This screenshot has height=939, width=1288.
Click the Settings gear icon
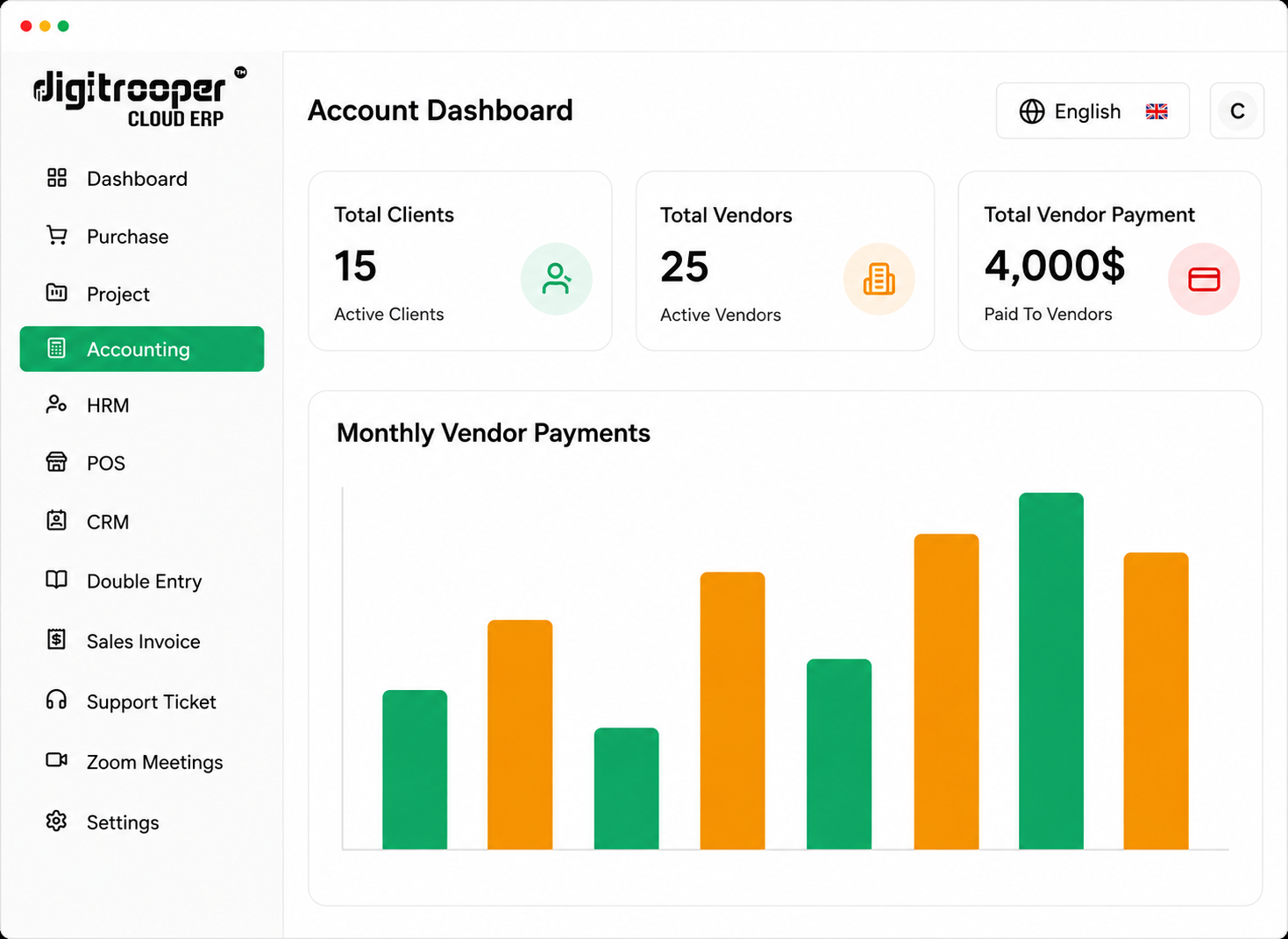(x=57, y=821)
